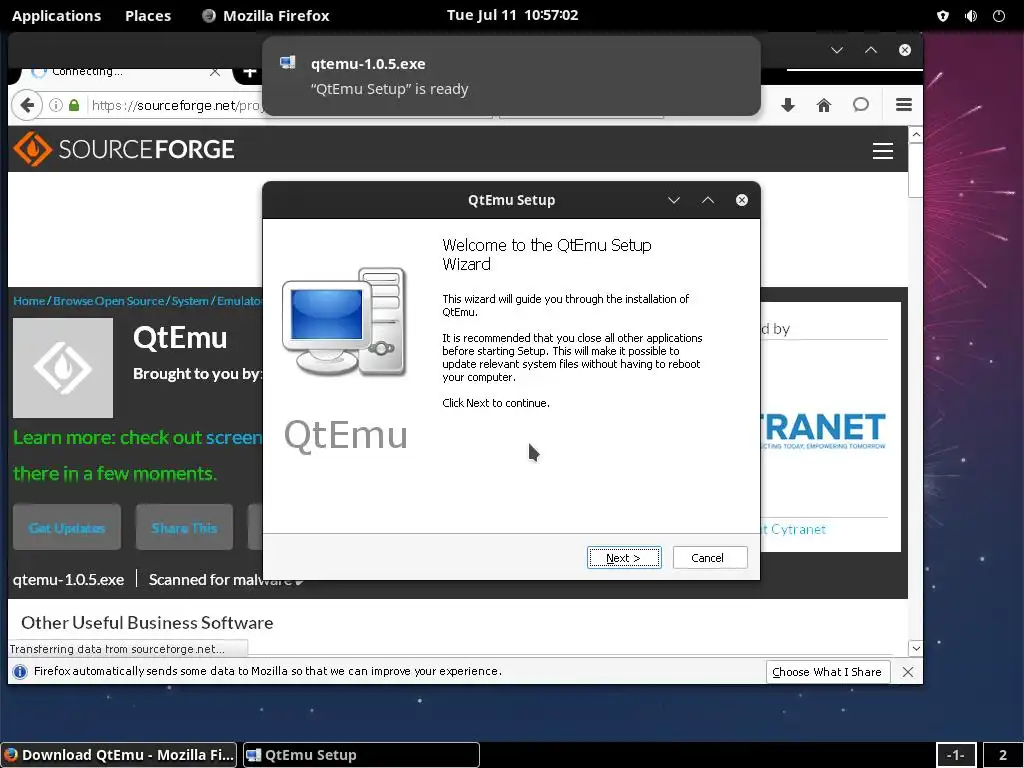1024x768 pixels.
Task: Click the page scrollbar up arrow
Action: coord(916,135)
